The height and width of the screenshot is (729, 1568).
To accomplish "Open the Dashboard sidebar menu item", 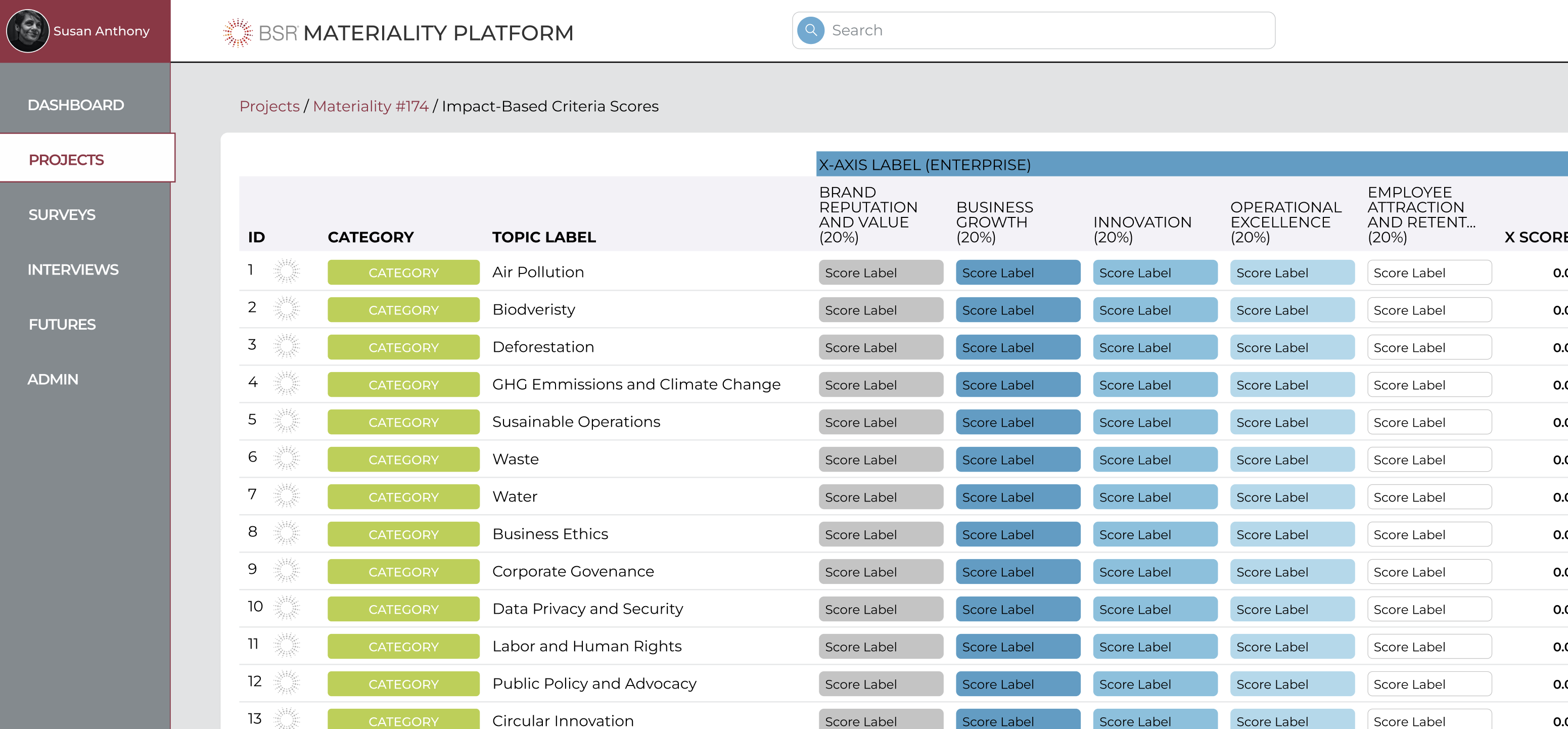I will 75,105.
